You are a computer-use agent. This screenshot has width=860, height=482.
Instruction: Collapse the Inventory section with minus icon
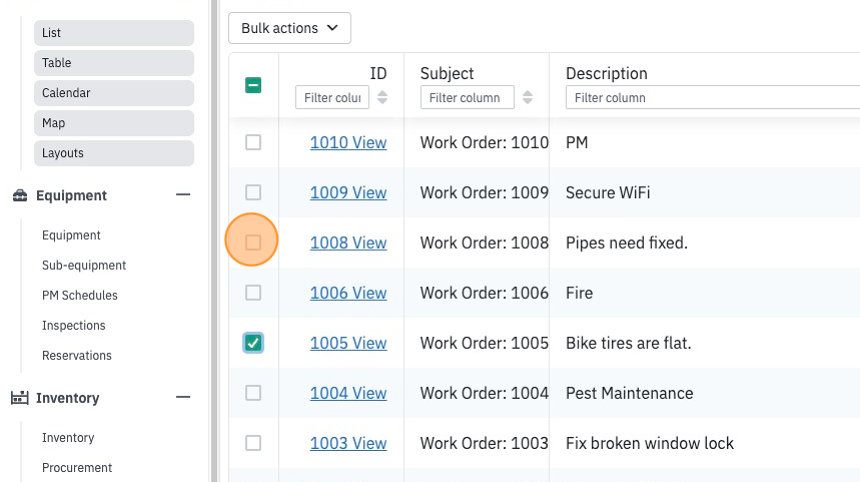[x=183, y=397]
